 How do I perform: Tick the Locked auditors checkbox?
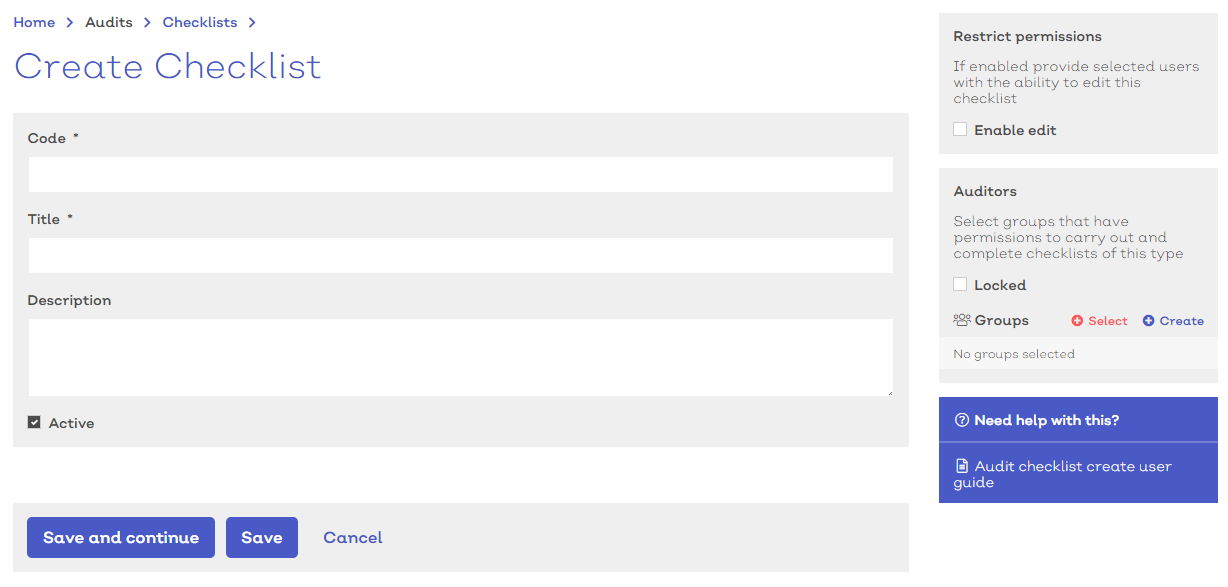click(960, 284)
